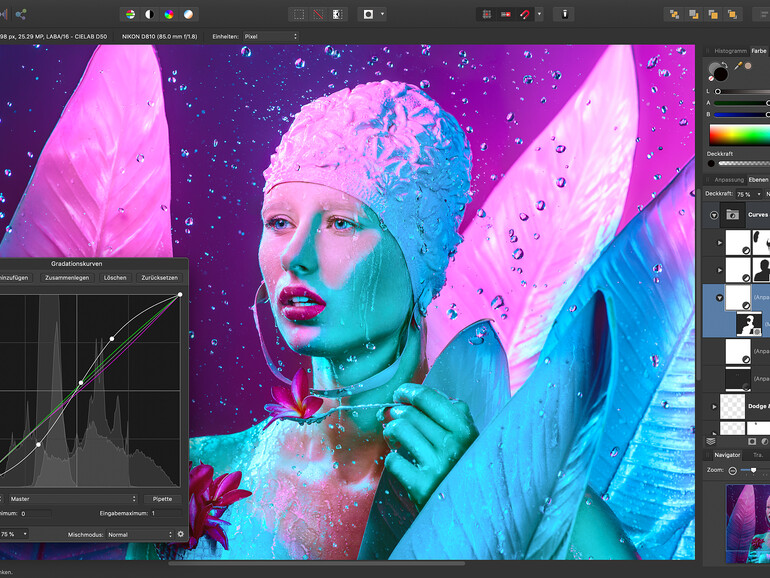
Task: Open the Master channel dropdown
Action: pos(70,498)
